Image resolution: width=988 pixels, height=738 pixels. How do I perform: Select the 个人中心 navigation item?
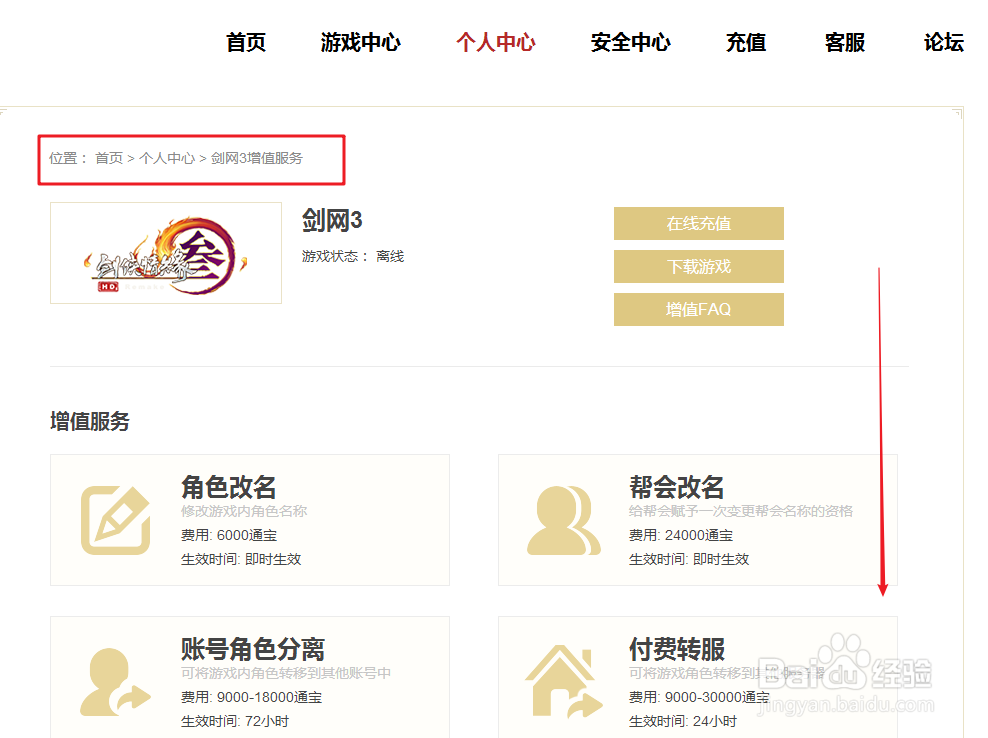496,42
